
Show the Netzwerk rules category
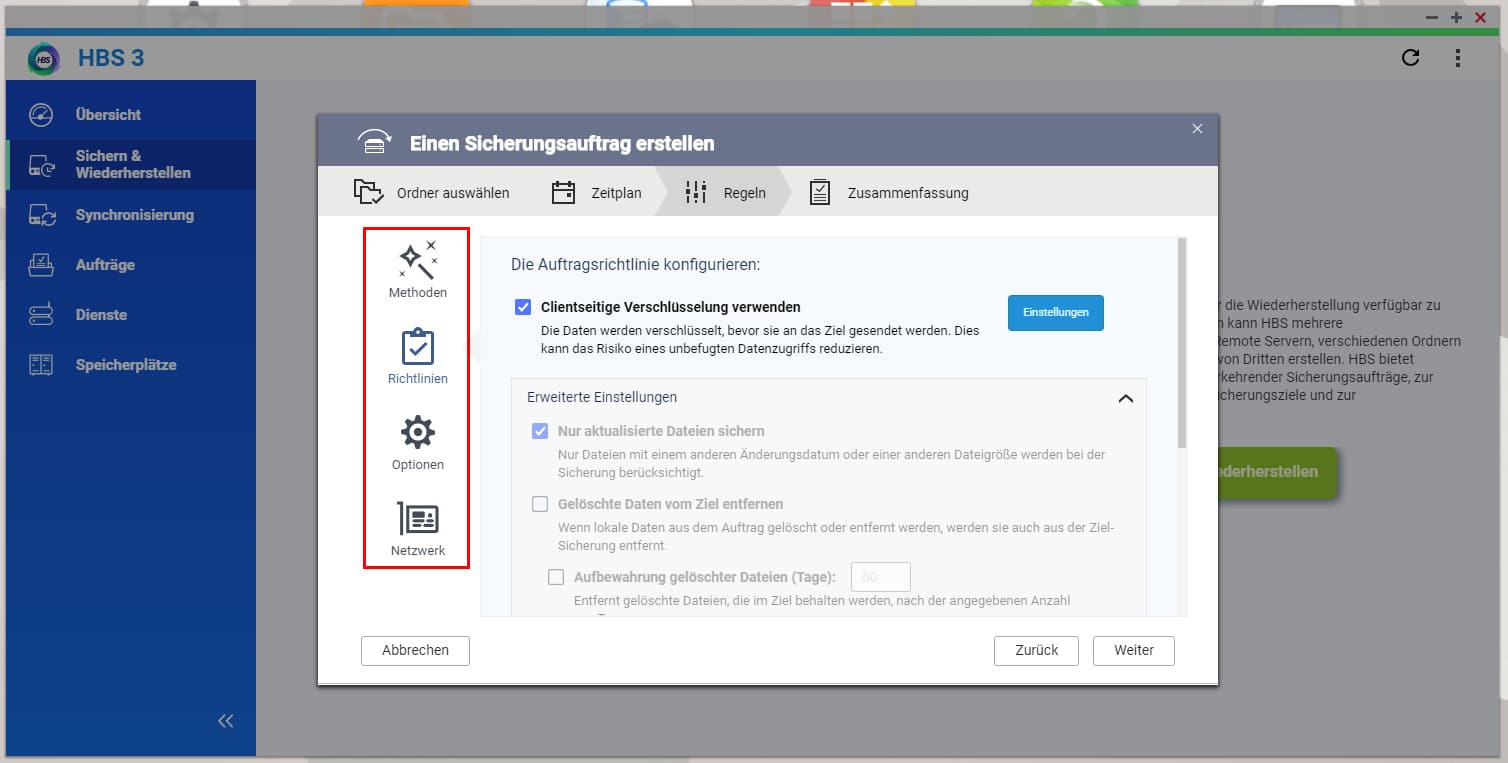418,528
